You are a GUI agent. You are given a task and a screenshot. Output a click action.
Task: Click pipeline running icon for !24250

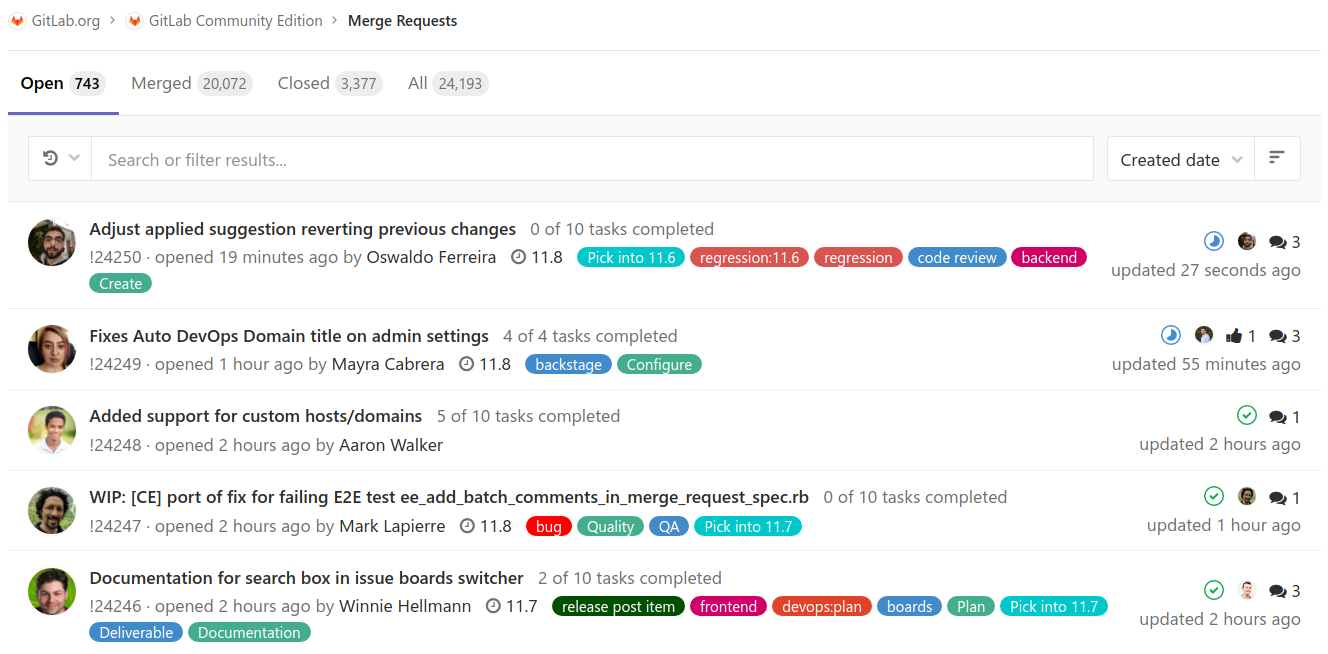pyautogui.click(x=1213, y=241)
